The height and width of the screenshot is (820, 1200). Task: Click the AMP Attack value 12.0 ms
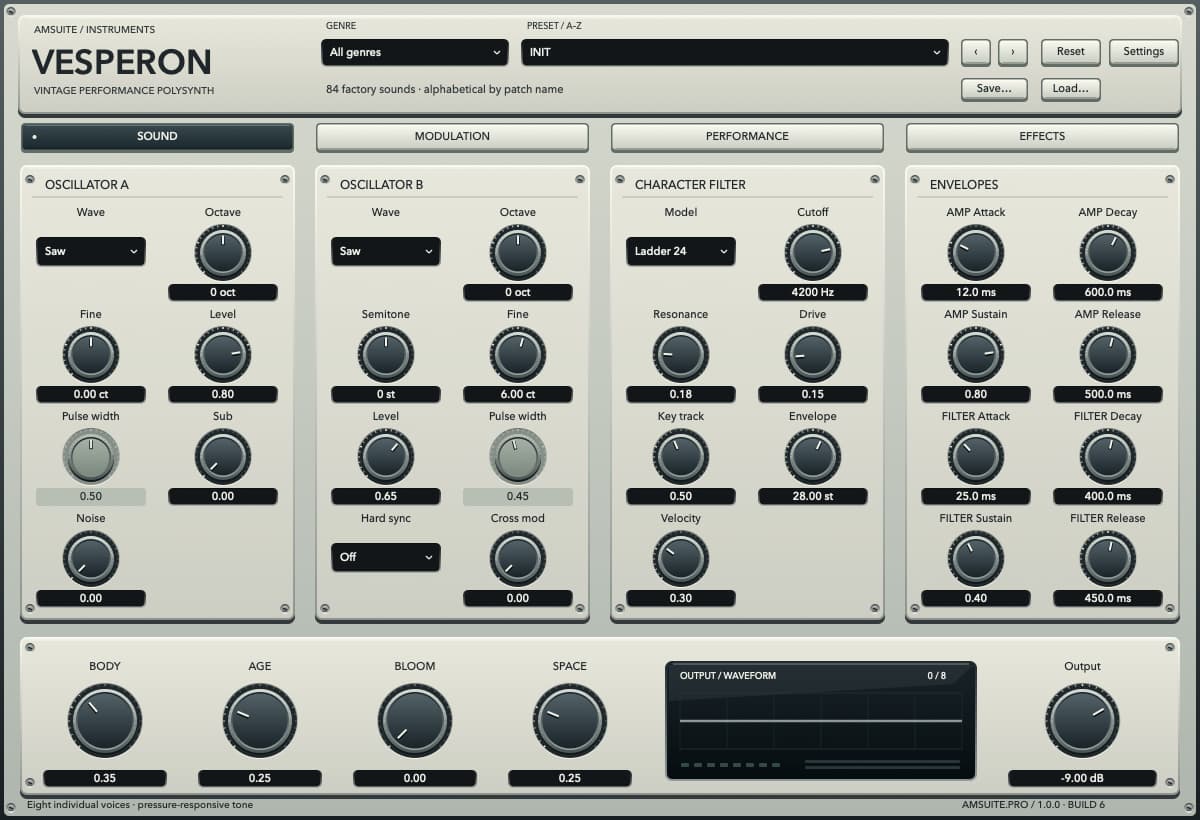[x=976, y=293]
